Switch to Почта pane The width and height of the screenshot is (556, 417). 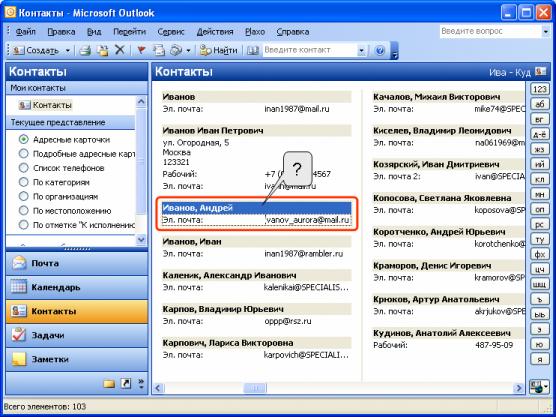[x=77, y=263]
